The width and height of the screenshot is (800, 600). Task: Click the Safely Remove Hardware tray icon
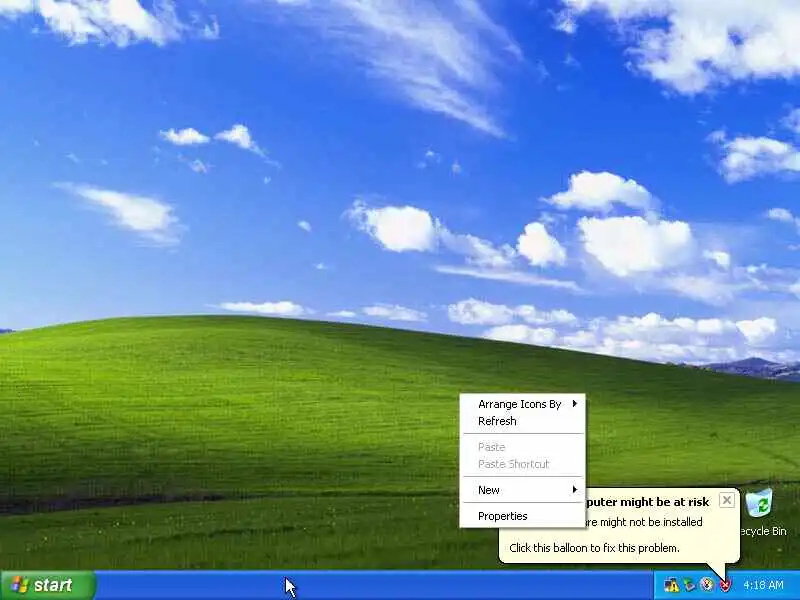(x=689, y=585)
